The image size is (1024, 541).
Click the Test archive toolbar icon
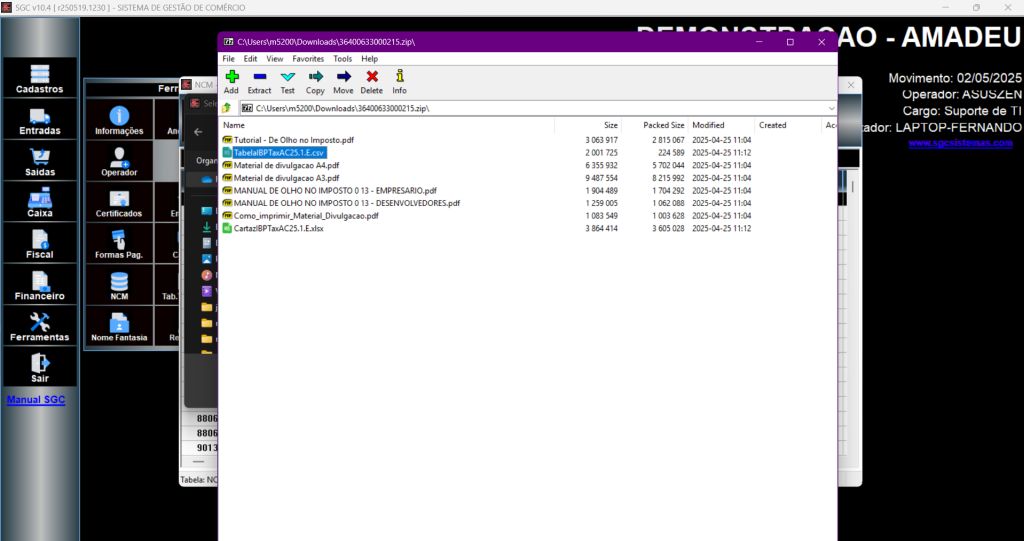[x=287, y=77]
